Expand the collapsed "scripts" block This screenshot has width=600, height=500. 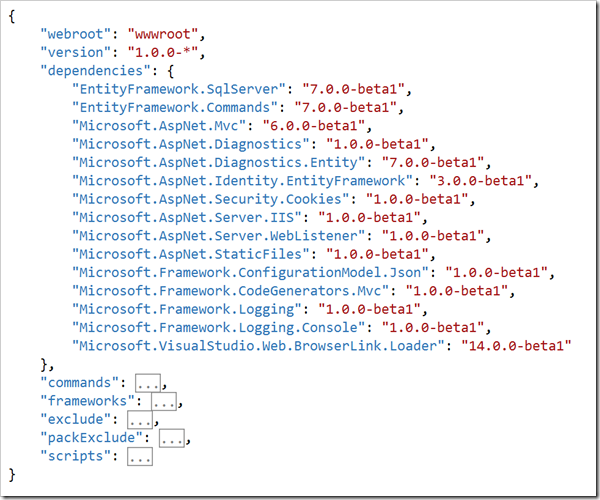tap(140, 456)
